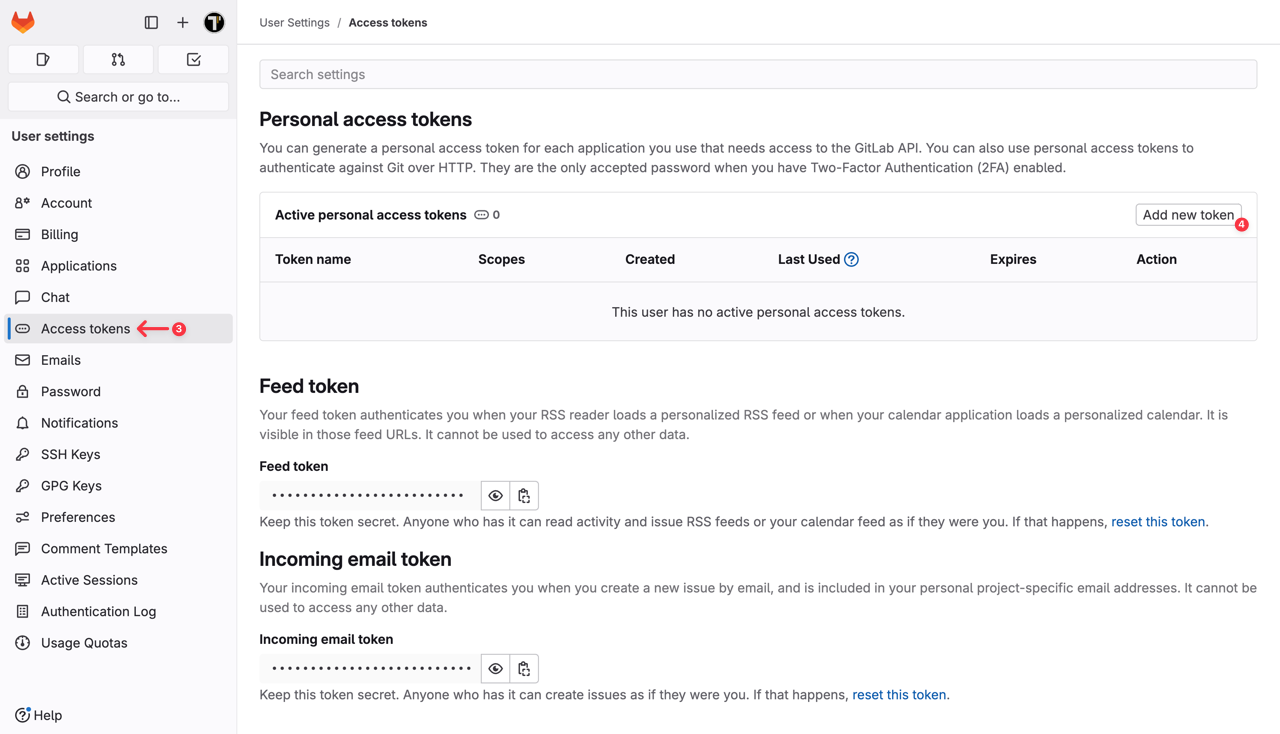Click the help icon next to Last Used
This screenshot has height=734, width=1280.
click(851, 259)
